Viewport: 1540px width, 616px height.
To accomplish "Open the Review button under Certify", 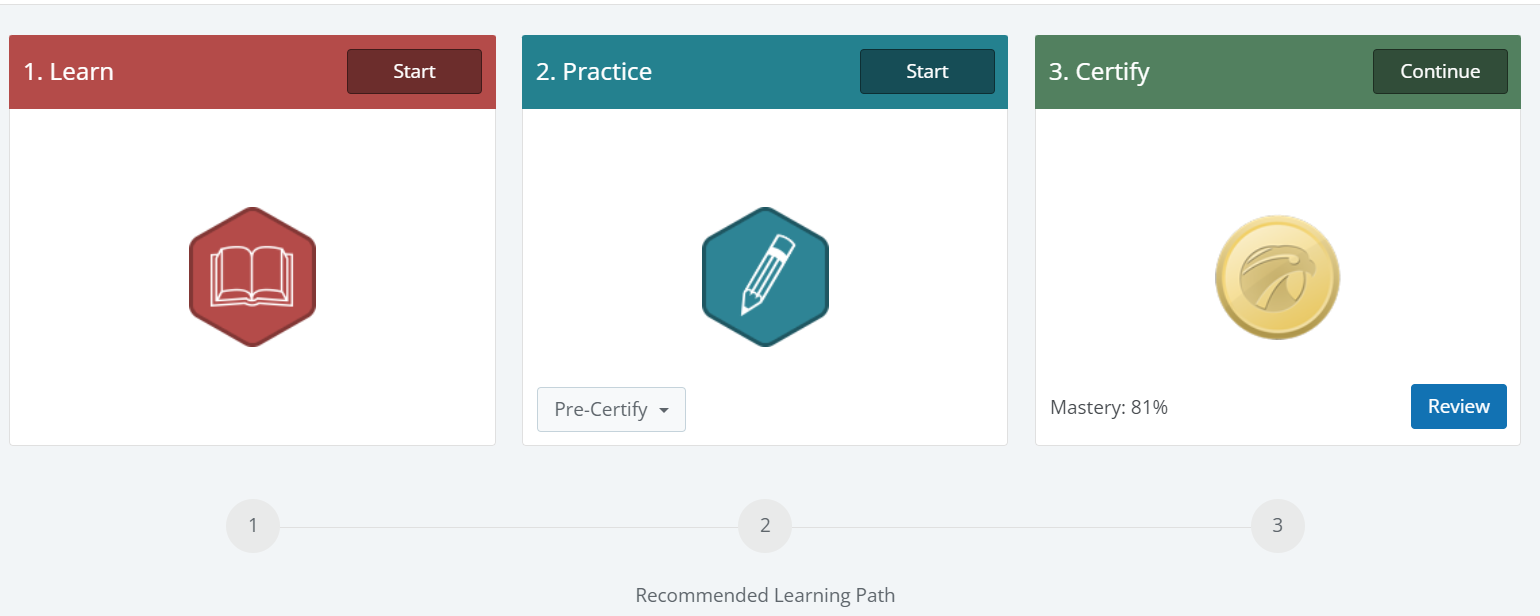I will click(1458, 407).
